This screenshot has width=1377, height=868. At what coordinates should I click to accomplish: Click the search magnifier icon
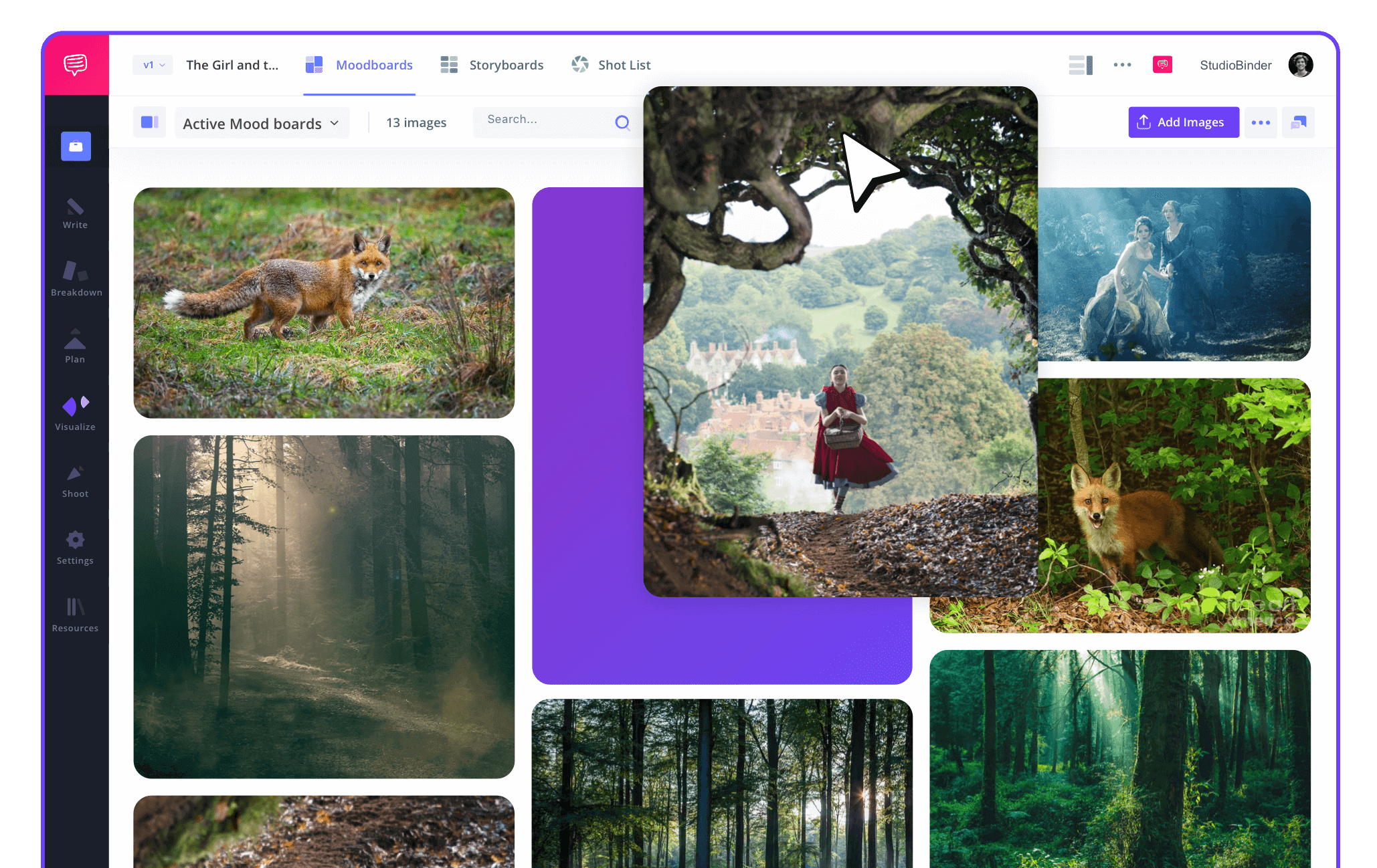click(622, 122)
